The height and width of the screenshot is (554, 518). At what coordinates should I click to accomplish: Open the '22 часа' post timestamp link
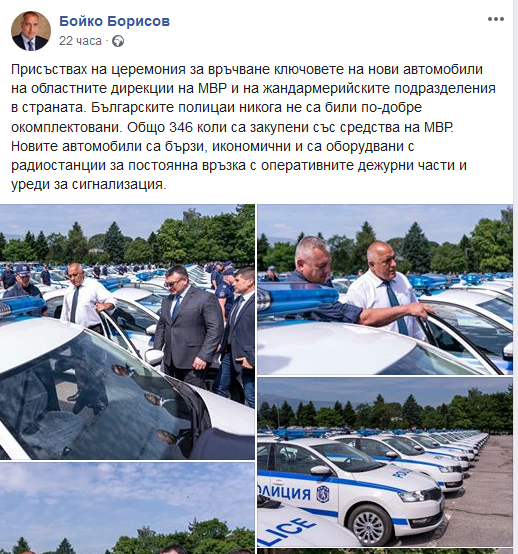coord(80,41)
